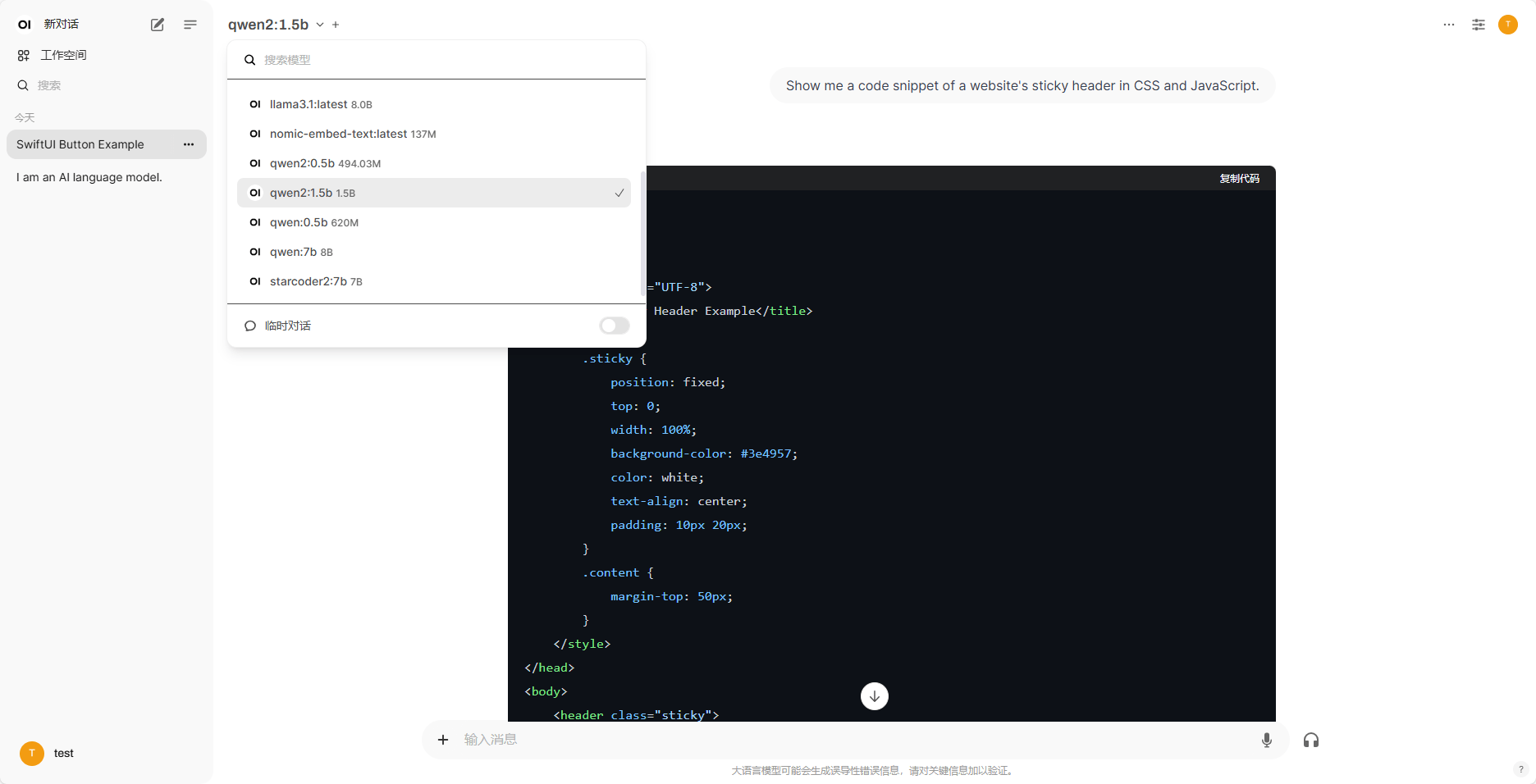The height and width of the screenshot is (784, 1536).
Task: Start a call with the headphones icon
Action: point(1311,740)
